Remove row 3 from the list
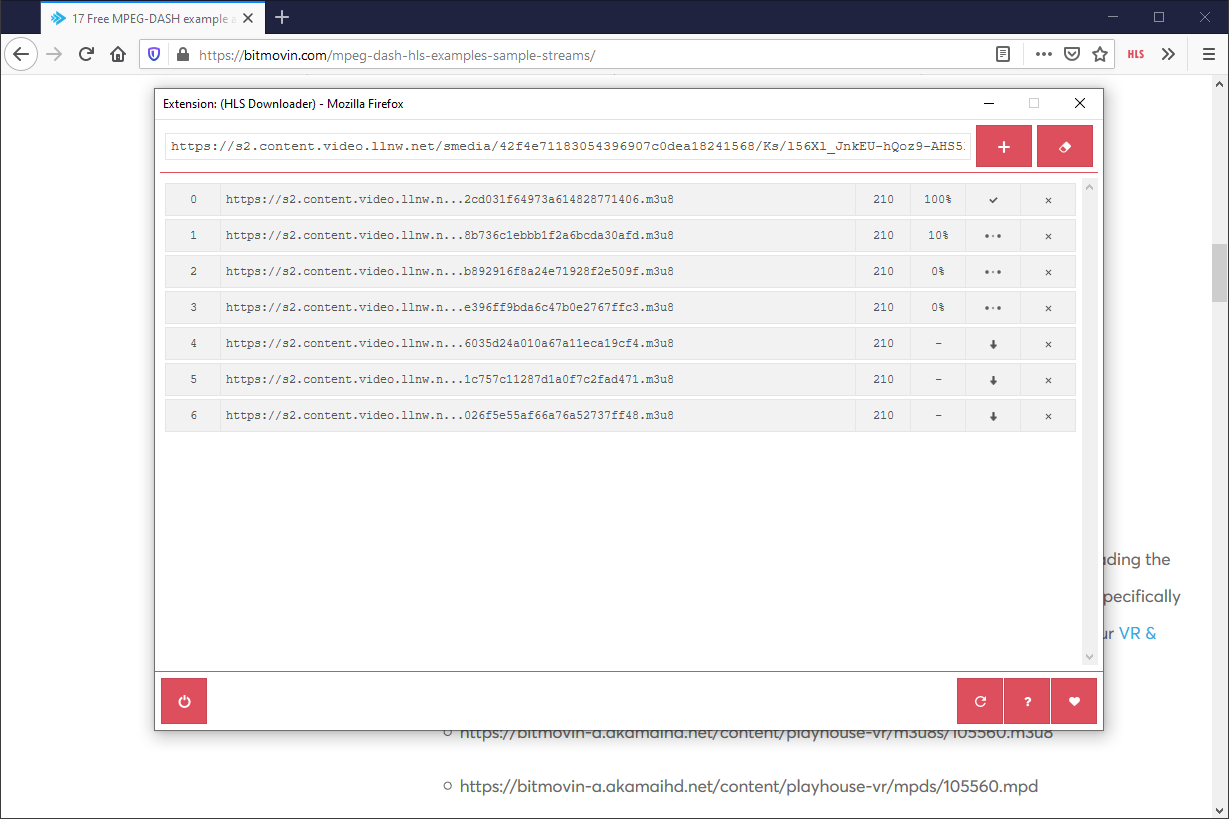 pos(1048,308)
